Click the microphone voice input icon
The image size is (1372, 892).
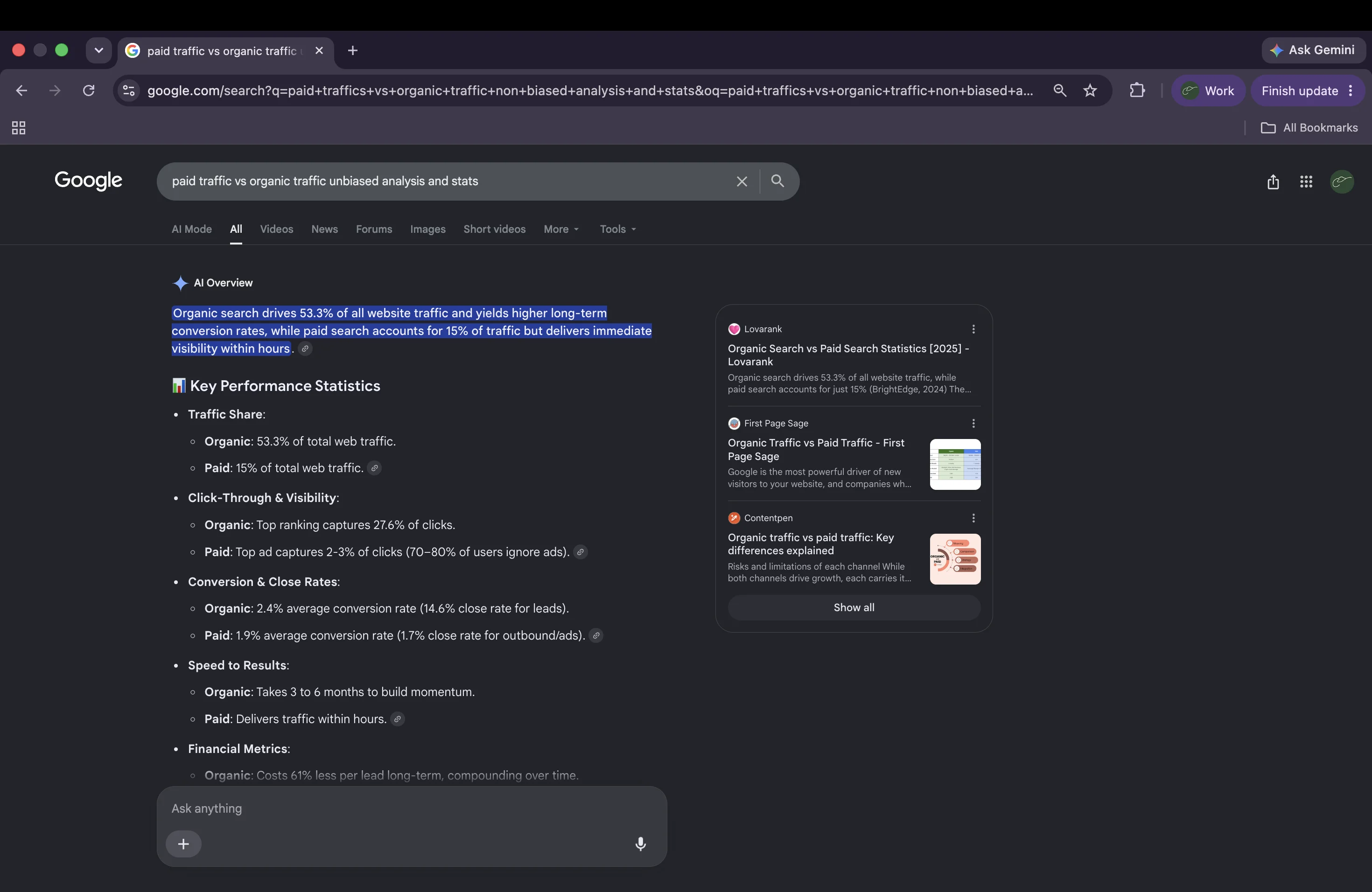pos(640,843)
